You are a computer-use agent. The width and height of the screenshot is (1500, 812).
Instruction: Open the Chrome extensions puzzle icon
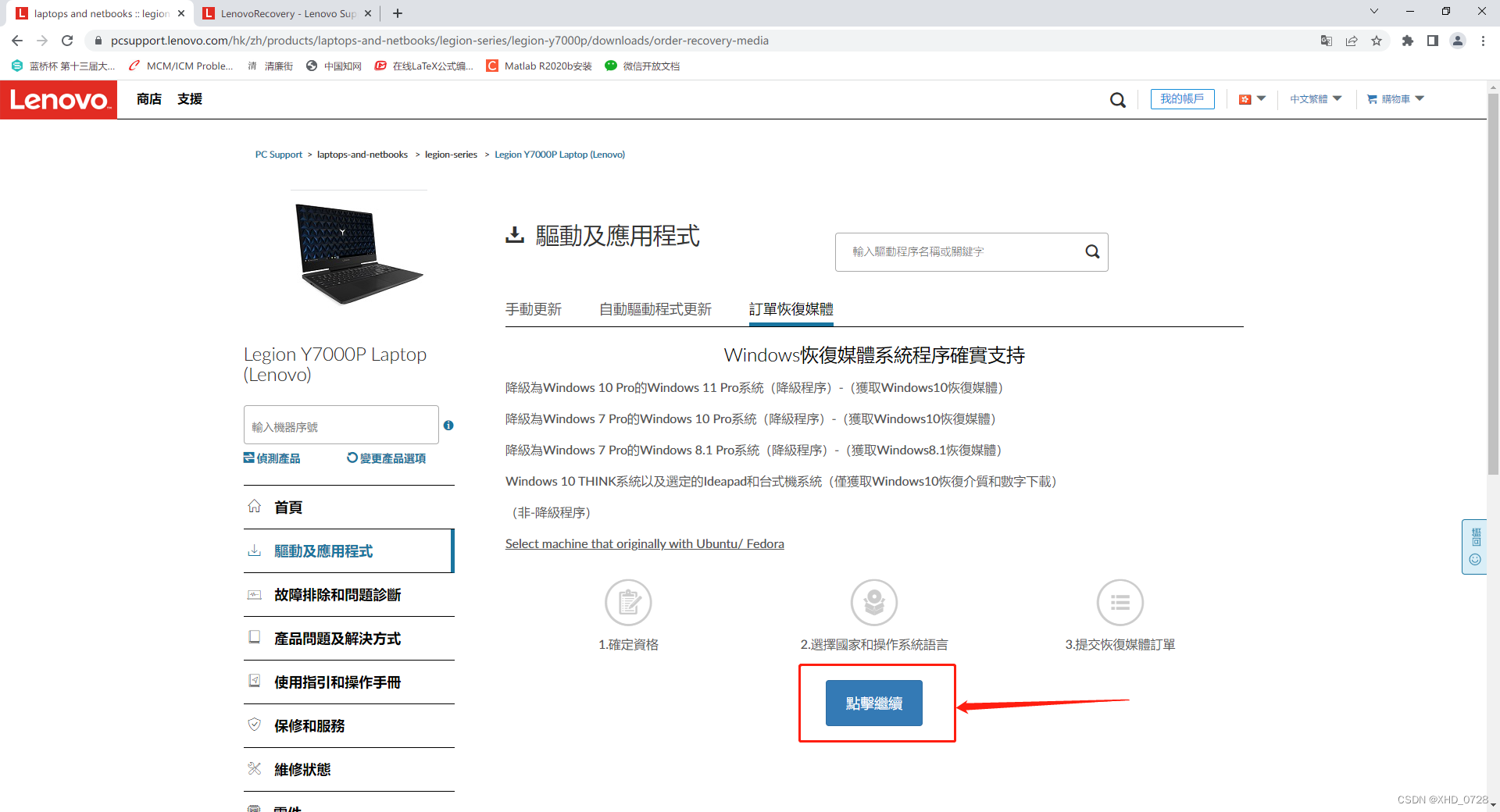1408,41
